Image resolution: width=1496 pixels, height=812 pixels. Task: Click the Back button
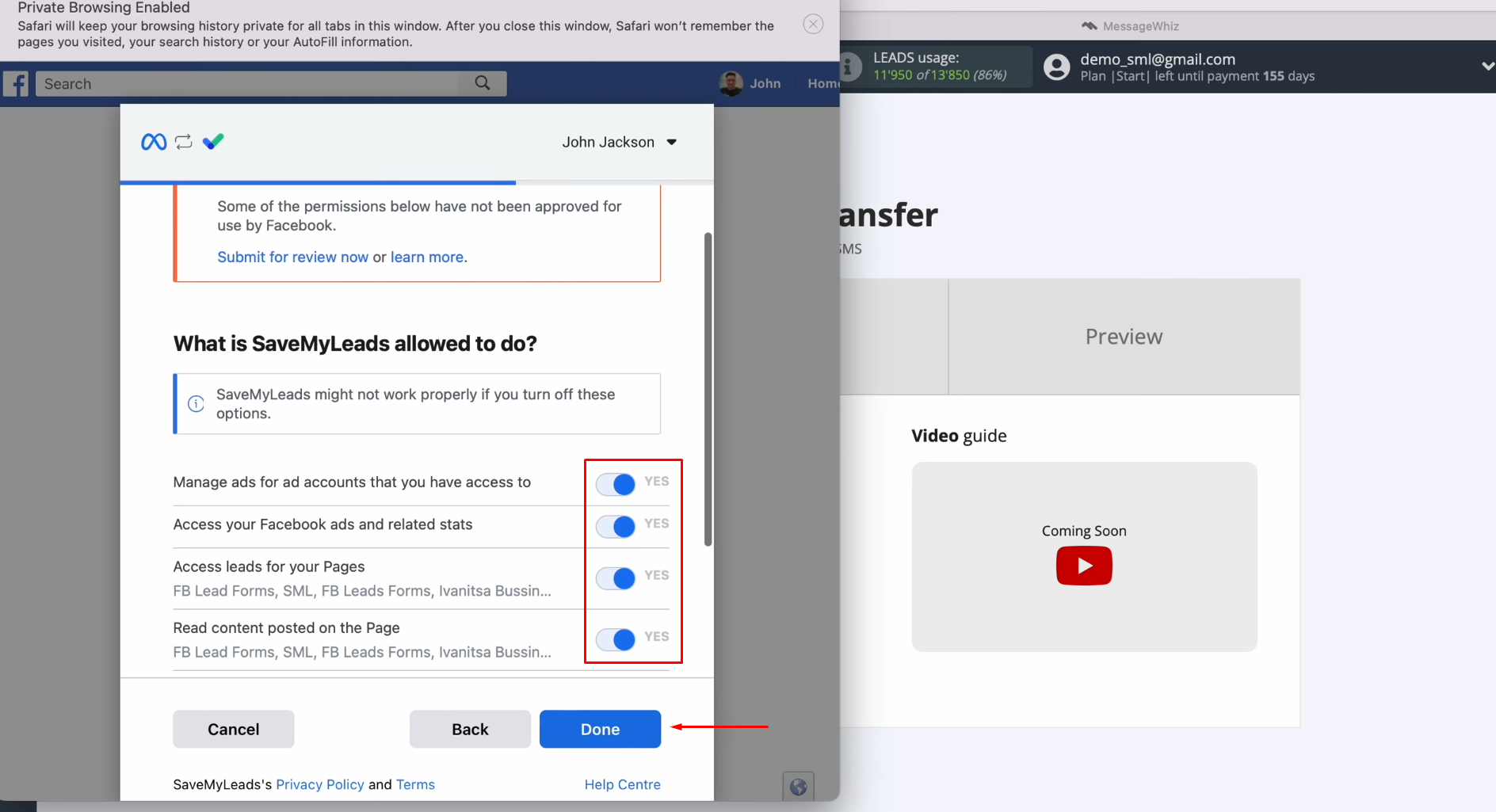click(x=470, y=729)
